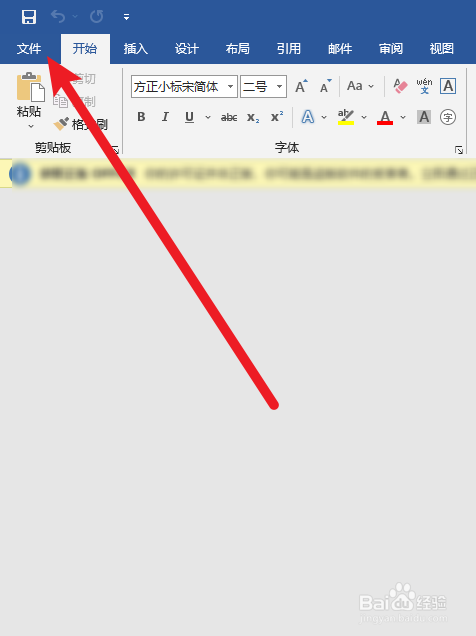Apply yellow text highlight color
The width and height of the screenshot is (476, 636).
point(346,117)
